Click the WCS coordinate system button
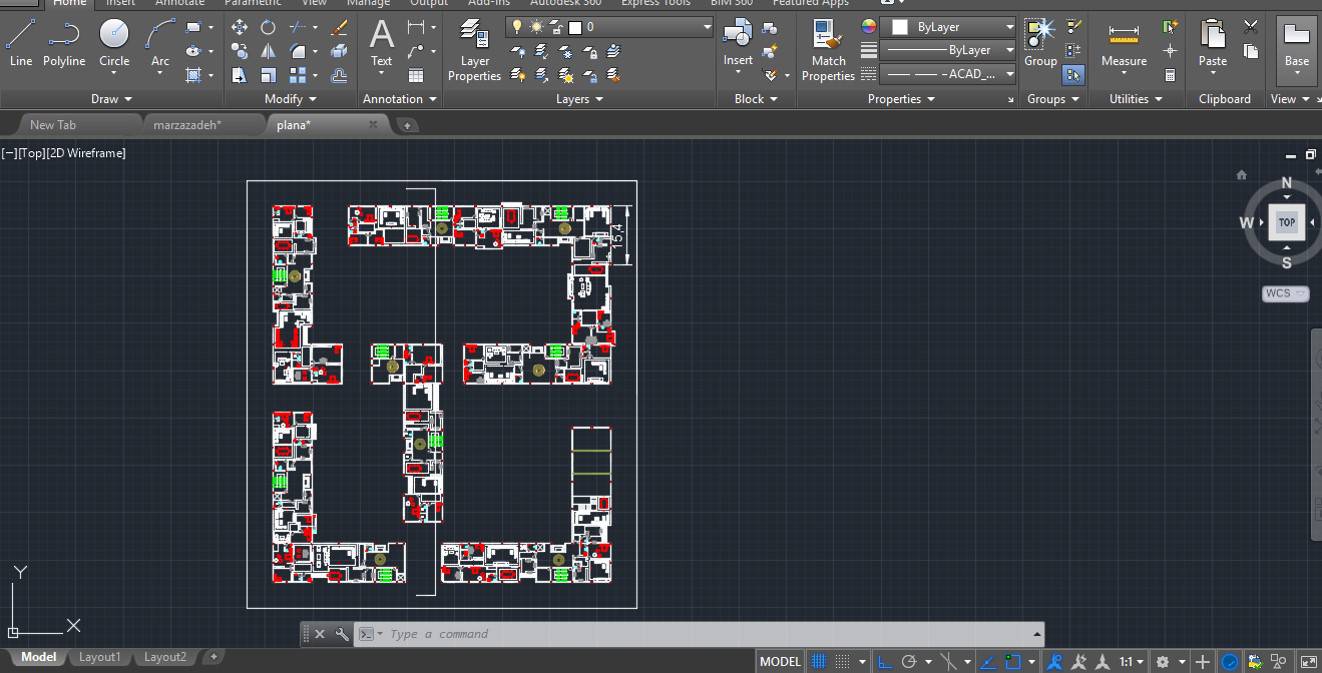This screenshot has height=673, width=1322. tap(1286, 293)
